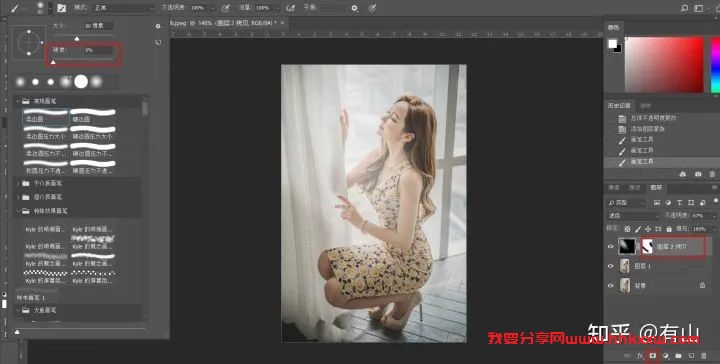This screenshot has height=364, width=720.
Task: Pick a color in the red field
Action: click(664, 64)
